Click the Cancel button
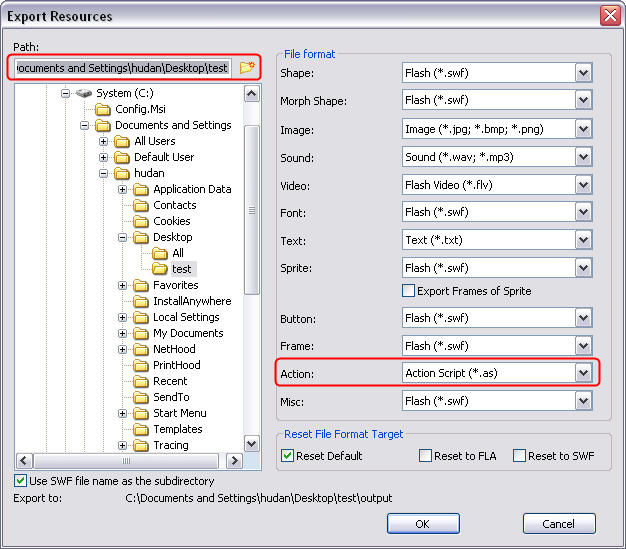 (x=559, y=523)
